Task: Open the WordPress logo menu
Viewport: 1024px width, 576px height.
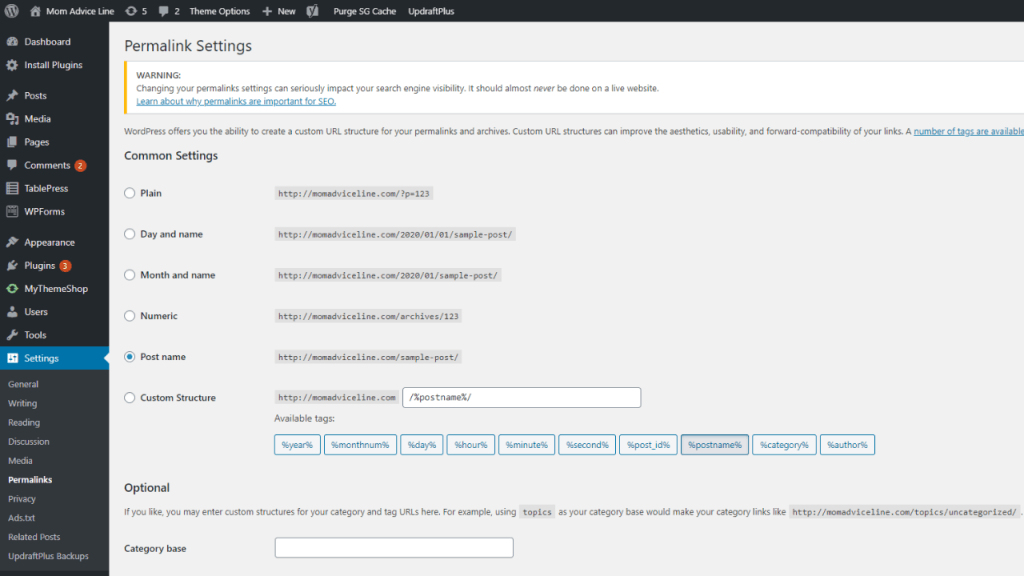Action: point(12,11)
